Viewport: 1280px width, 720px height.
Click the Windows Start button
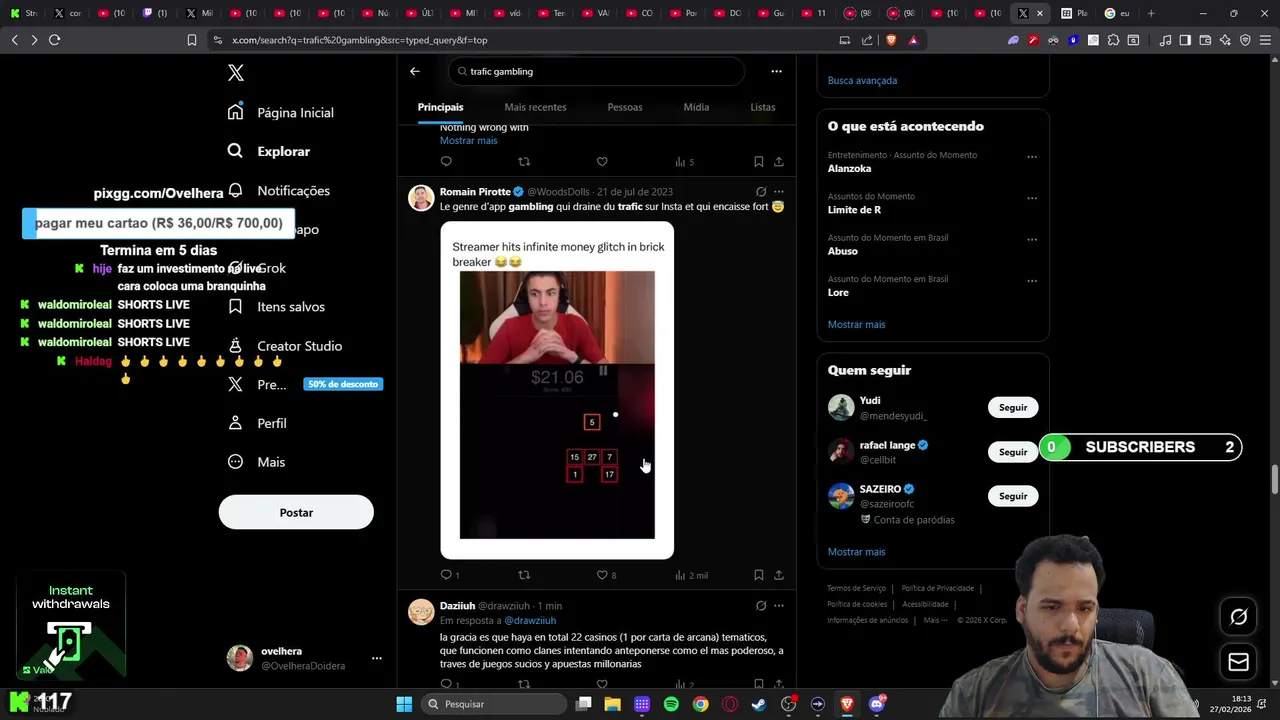coord(404,704)
